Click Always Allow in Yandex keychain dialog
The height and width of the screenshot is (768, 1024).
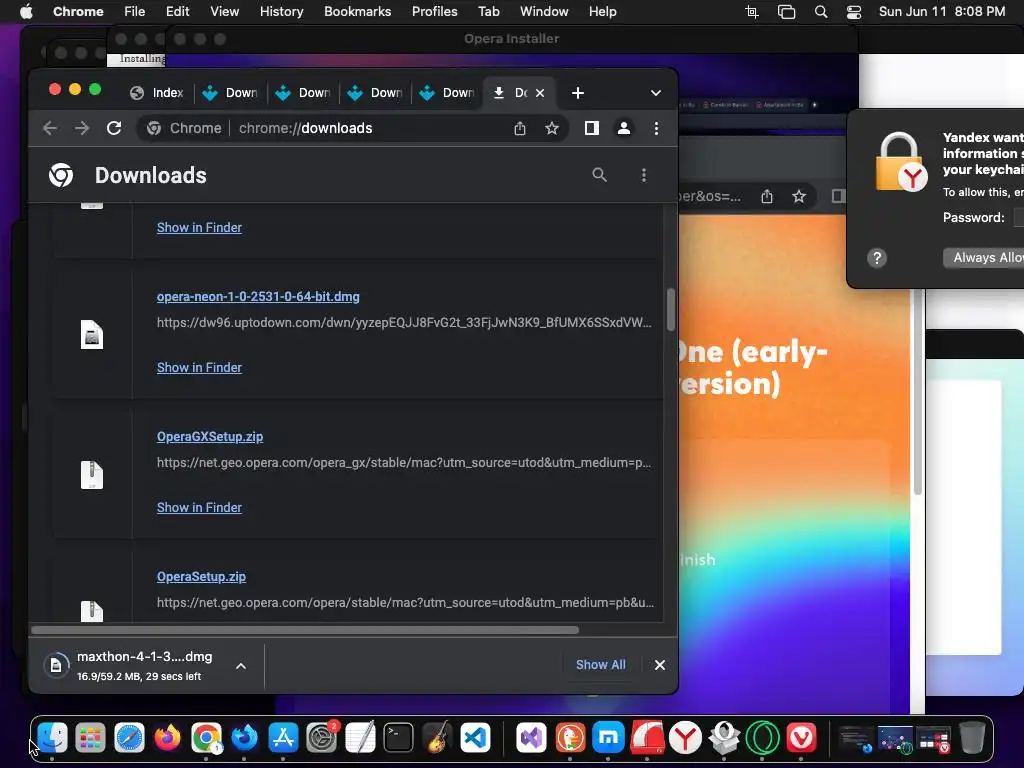click(984, 258)
